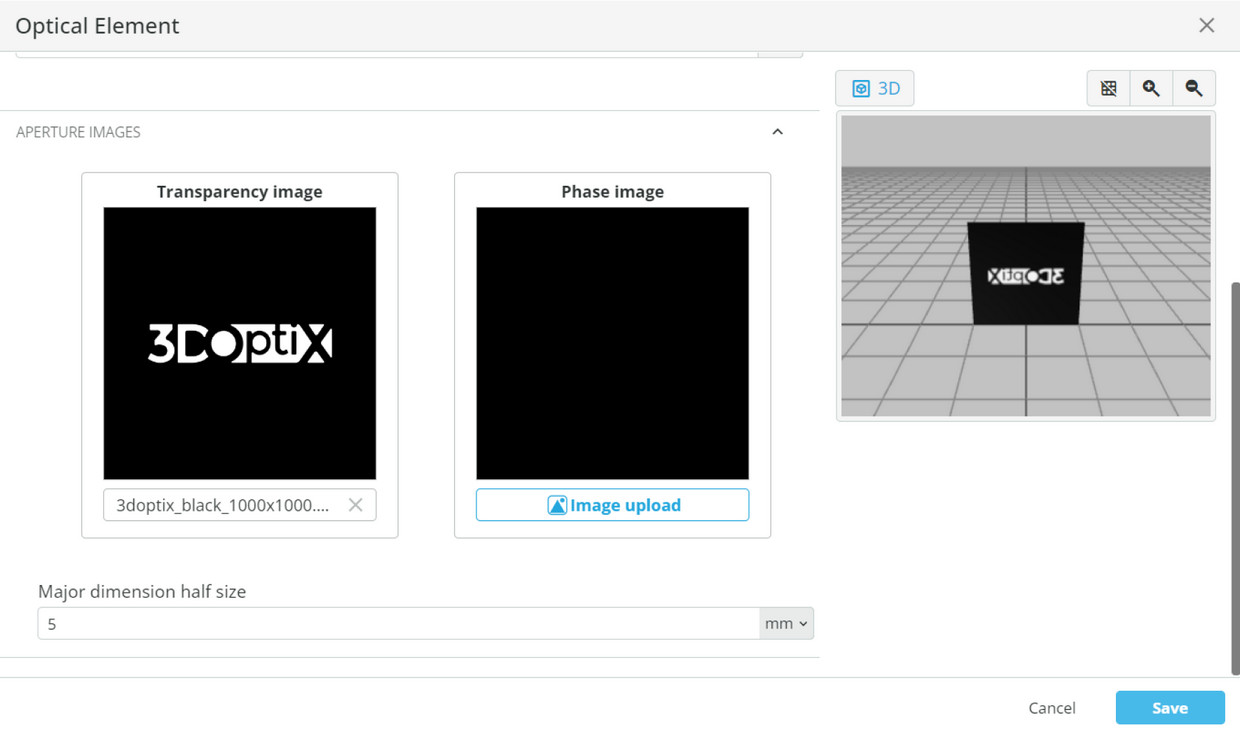Screen dimensions: 1240x735
Task: Upload a phase image
Action: [x=612, y=505]
